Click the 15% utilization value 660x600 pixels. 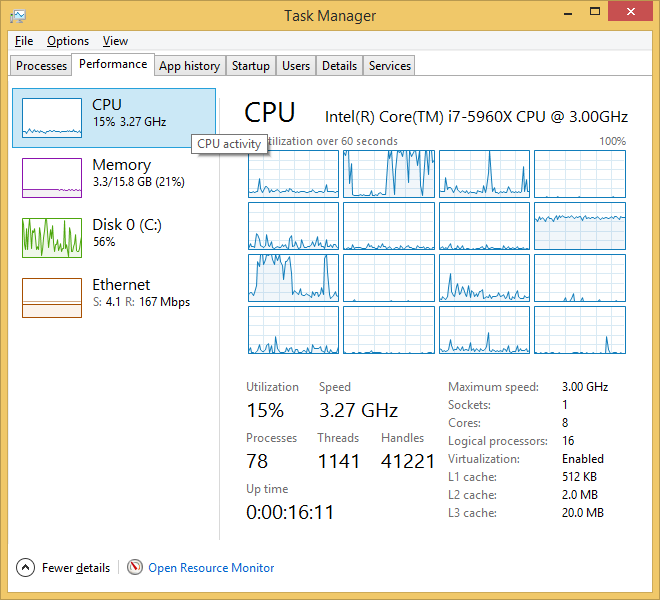point(265,410)
